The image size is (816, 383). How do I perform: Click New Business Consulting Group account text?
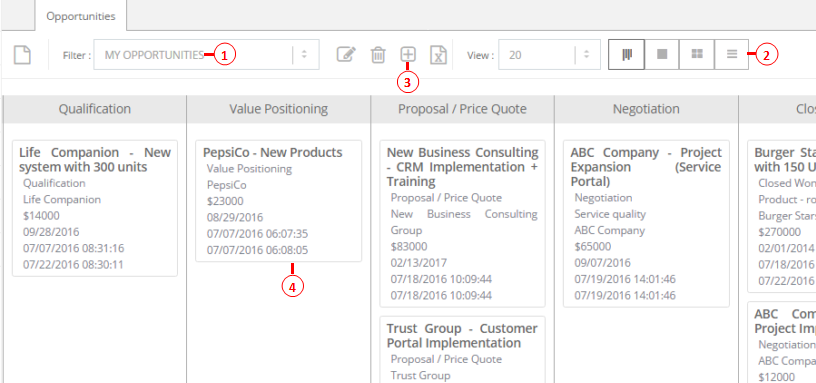point(464,222)
